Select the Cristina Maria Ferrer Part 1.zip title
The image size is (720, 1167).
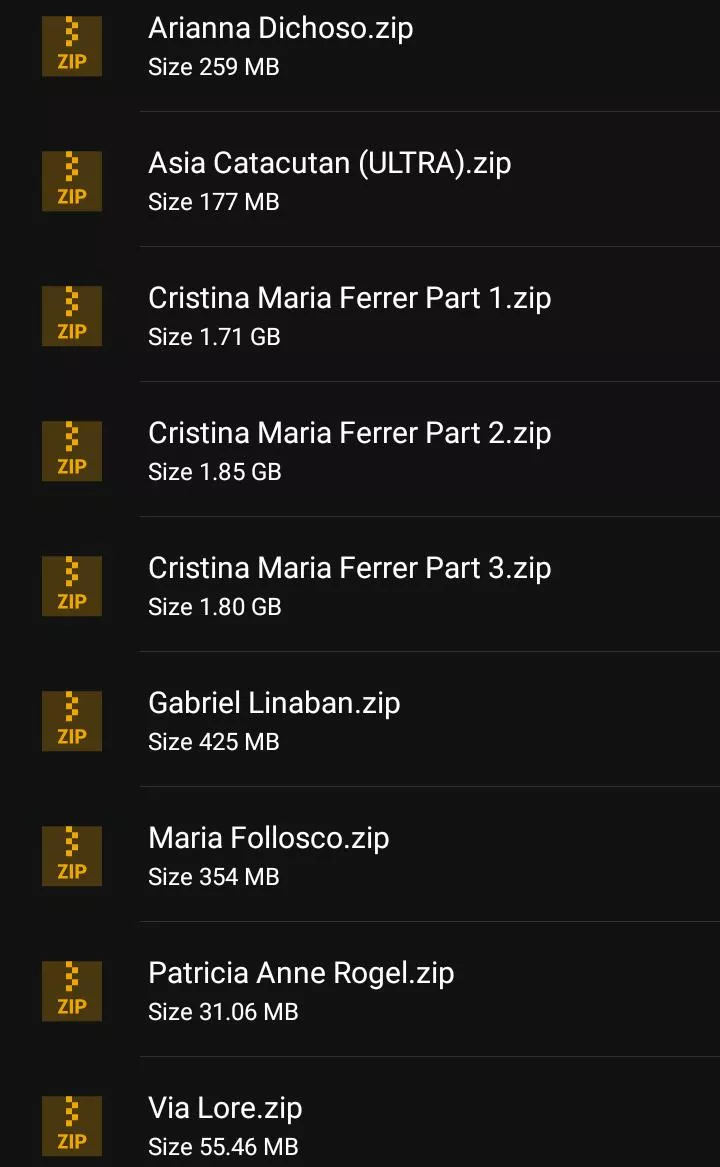click(x=349, y=298)
